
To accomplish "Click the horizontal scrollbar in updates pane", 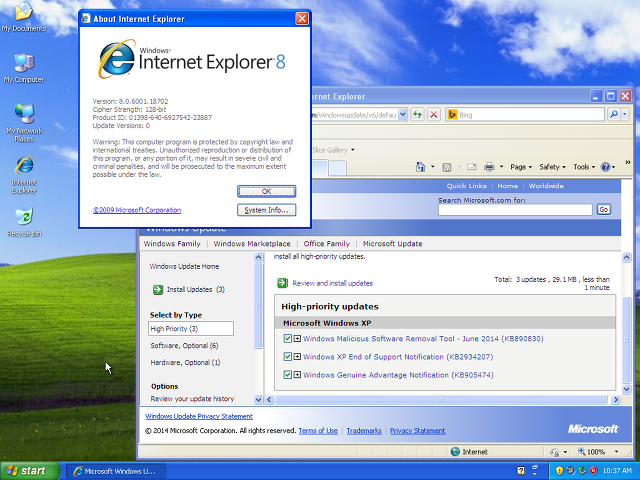I will click(x=441, y=400).
